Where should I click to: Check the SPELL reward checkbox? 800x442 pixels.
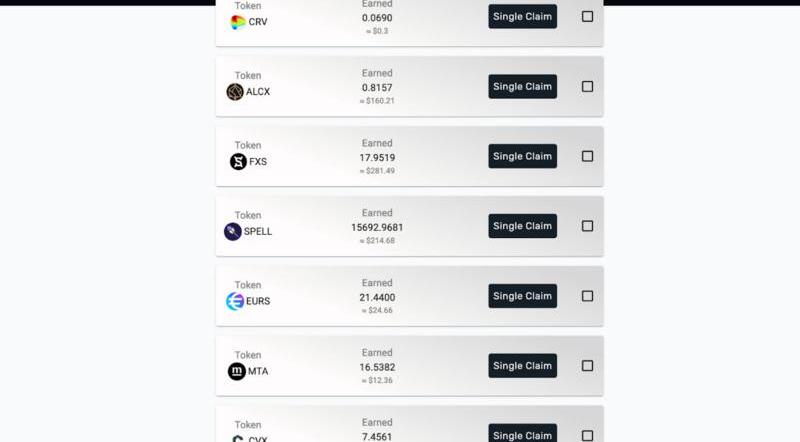(587, 226)
